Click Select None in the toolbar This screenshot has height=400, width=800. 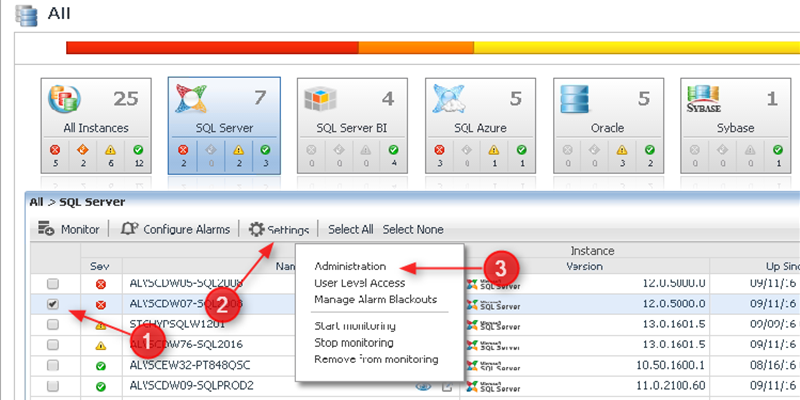click(413, 230)
